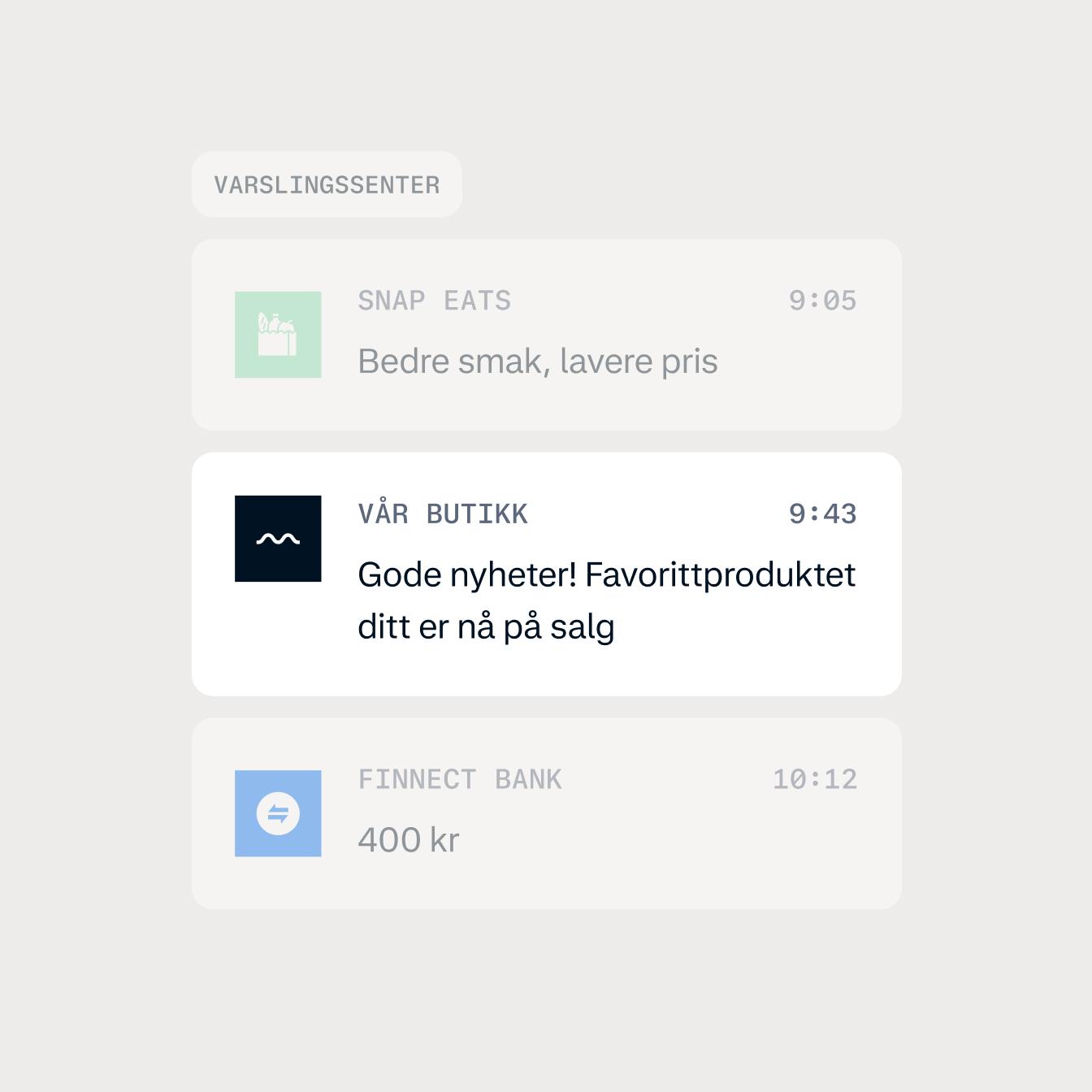This screenshot has width=1092, height=1092.
Task: Click the 10:12 timestamp
Action: tap(815, 779)
